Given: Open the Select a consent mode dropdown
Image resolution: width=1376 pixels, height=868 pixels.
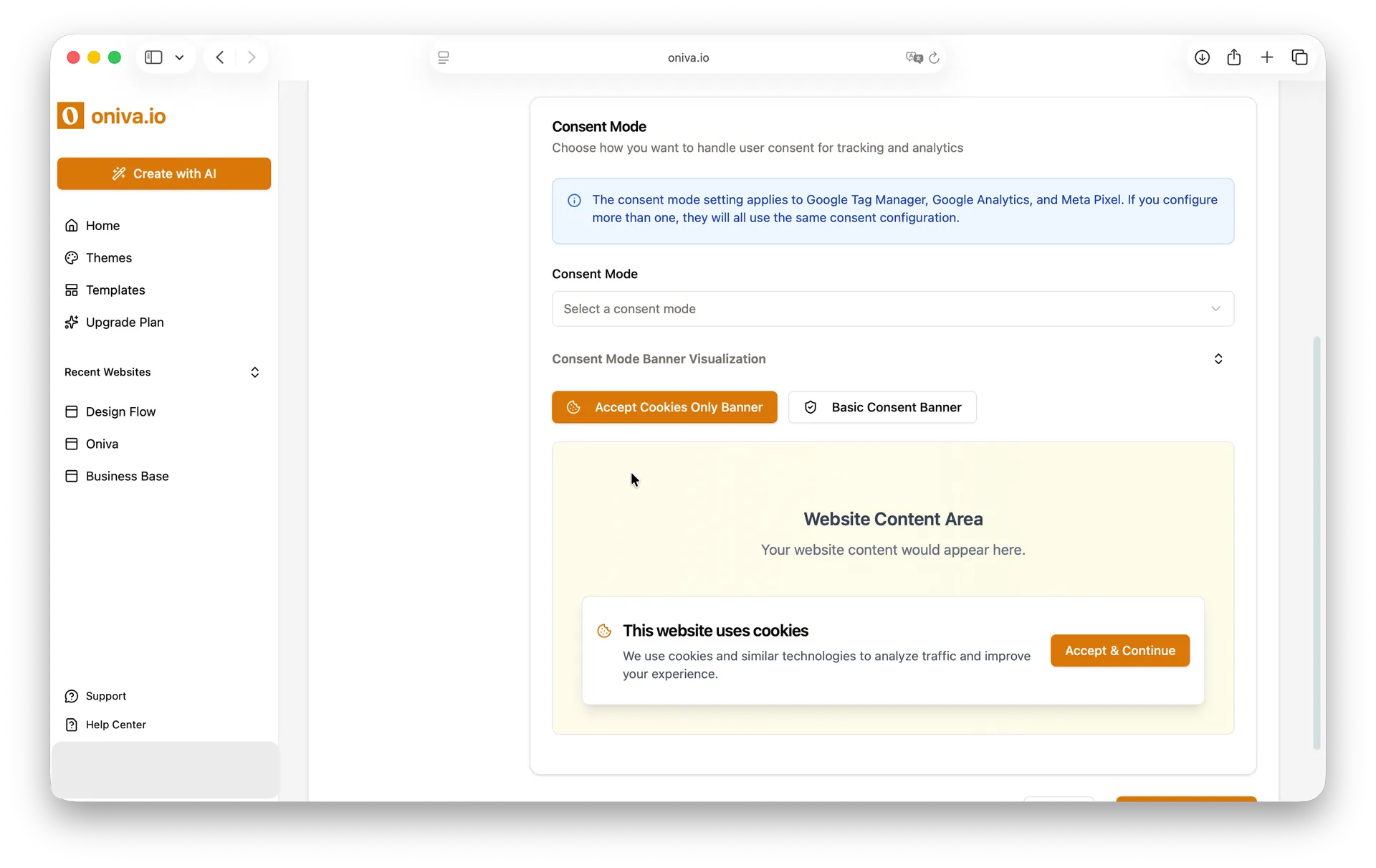Looking at the screenshot, I should [x=892, y=308].
